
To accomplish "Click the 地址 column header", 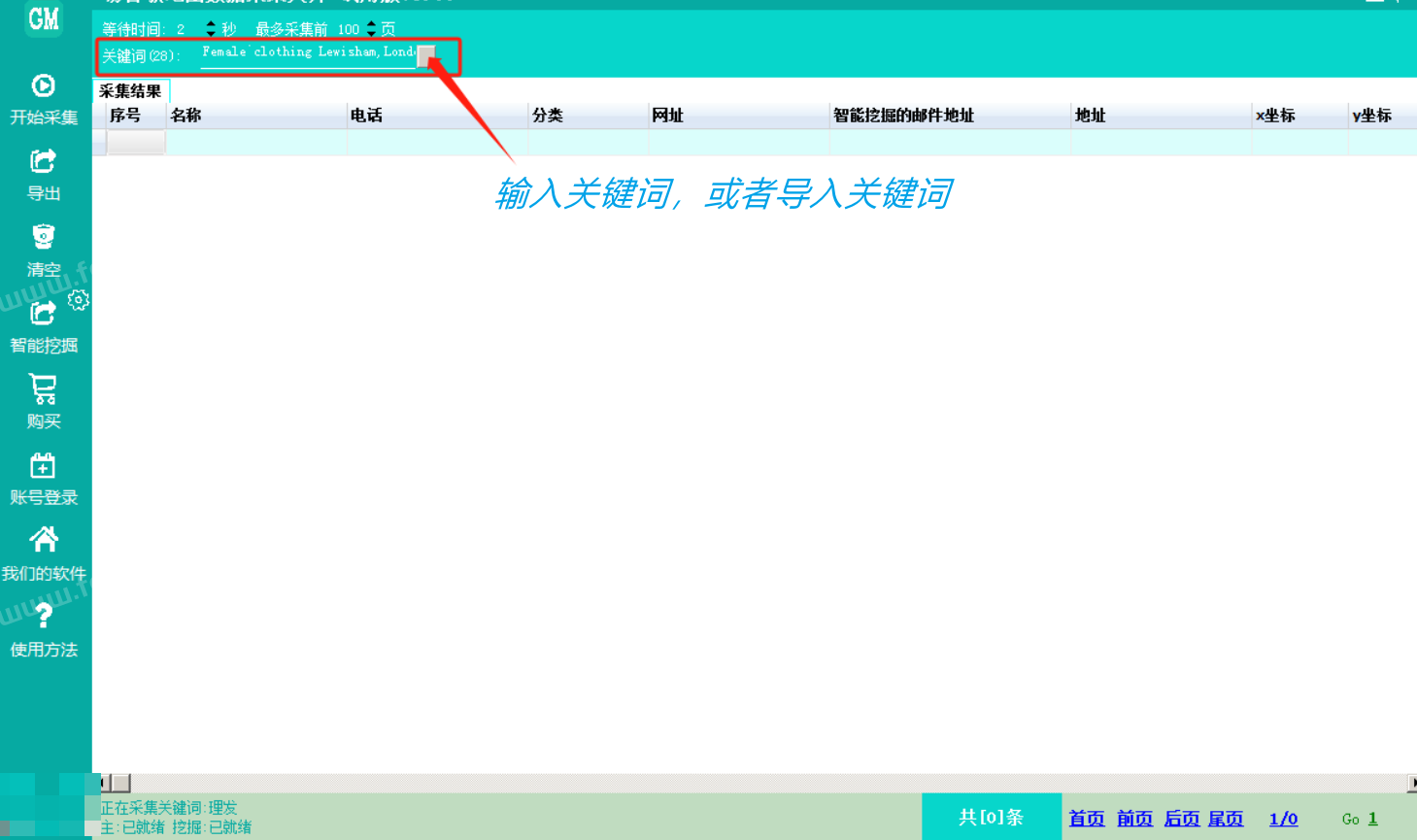I will (1162, 116).
